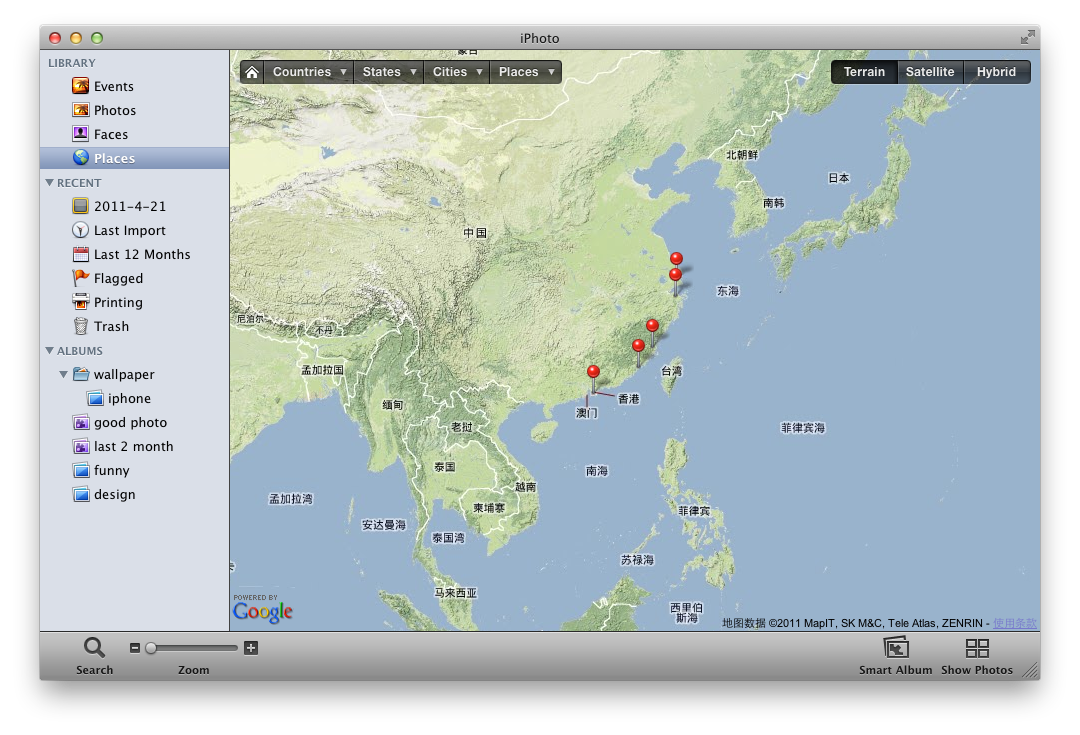Open the Faces icon in sidebar

(x=81, y=134)
